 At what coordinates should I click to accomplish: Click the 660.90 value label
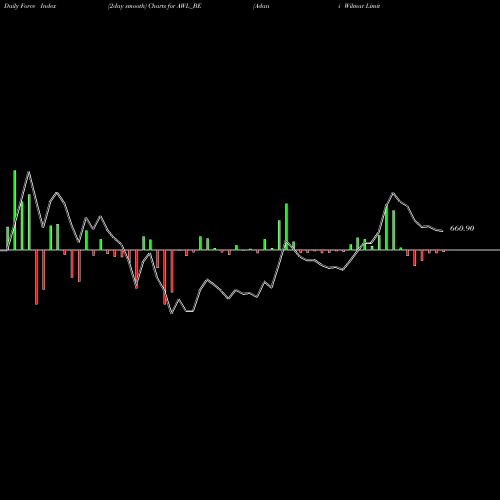(x=462, y=228)
